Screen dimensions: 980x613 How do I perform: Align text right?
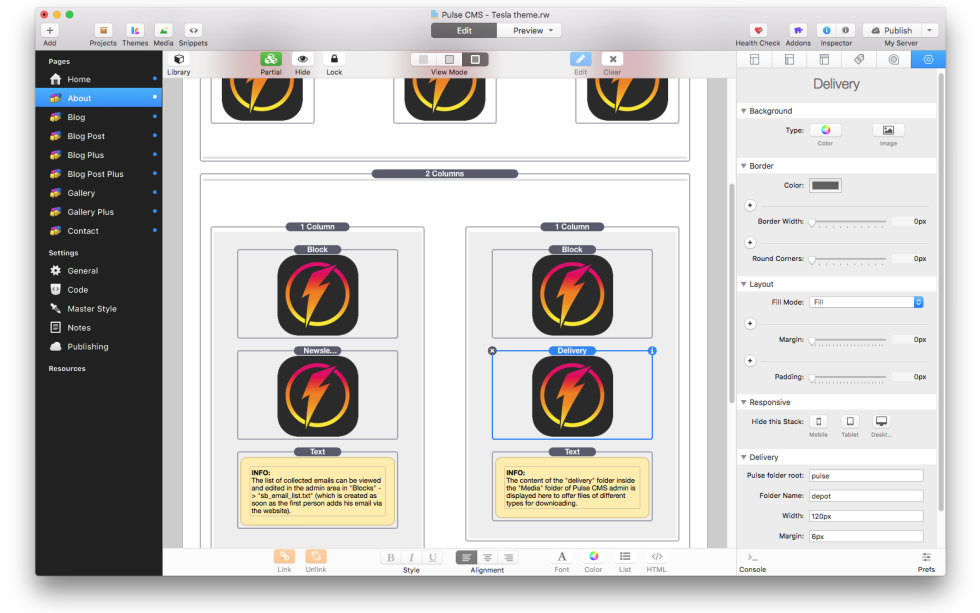(509, 557)
